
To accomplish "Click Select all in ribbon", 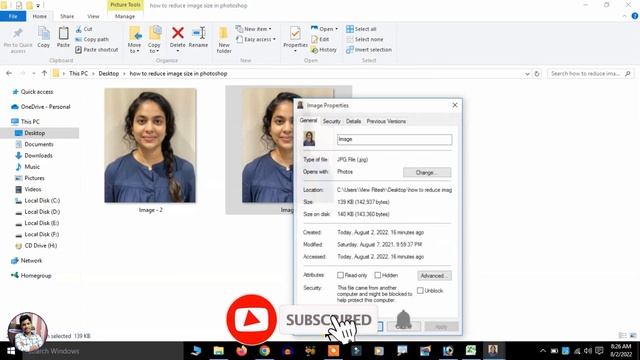I will click(x=361, y=29).
